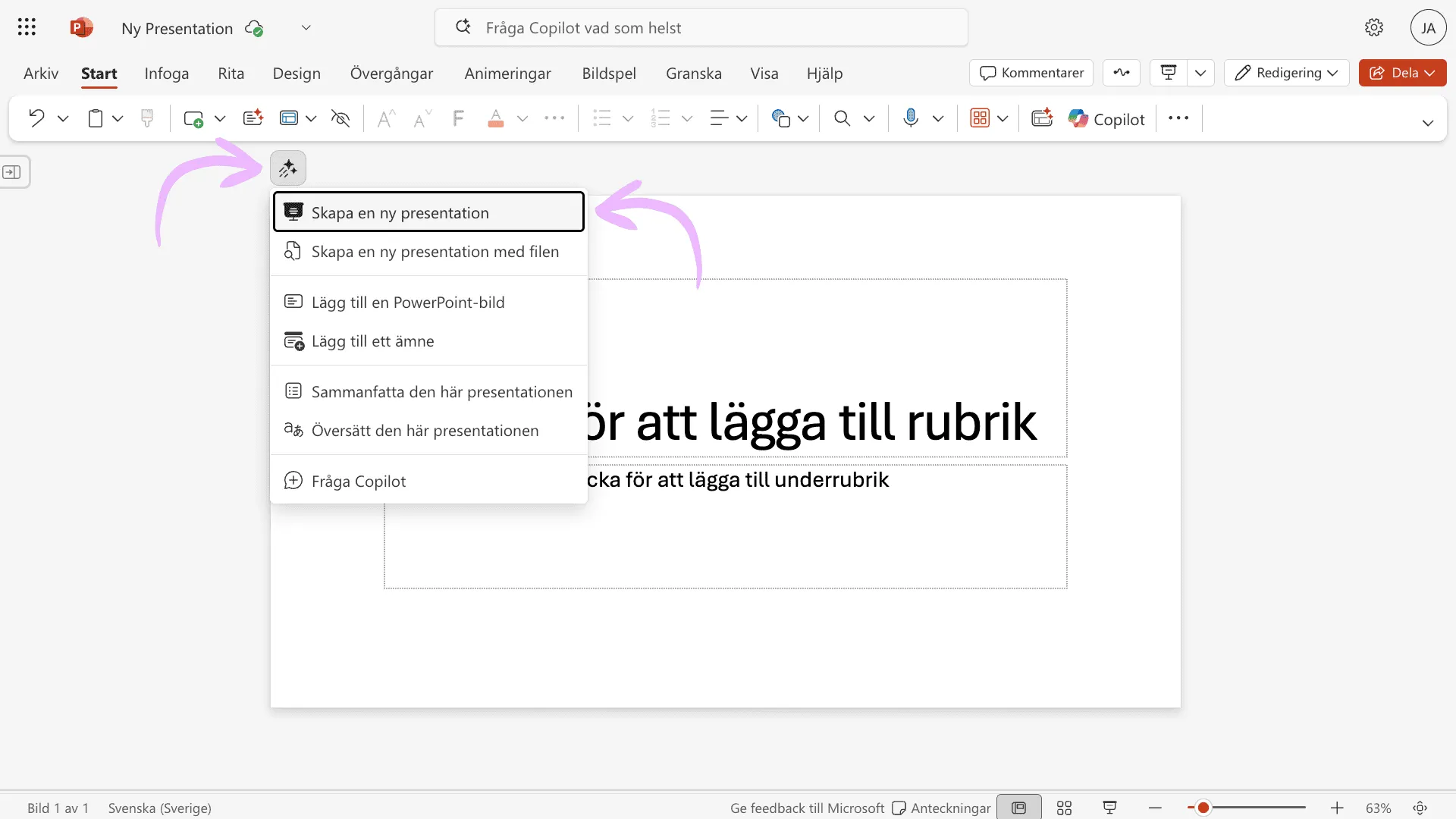Open the Redigering mode dropdown
1456x819 pixels.
1286,73
